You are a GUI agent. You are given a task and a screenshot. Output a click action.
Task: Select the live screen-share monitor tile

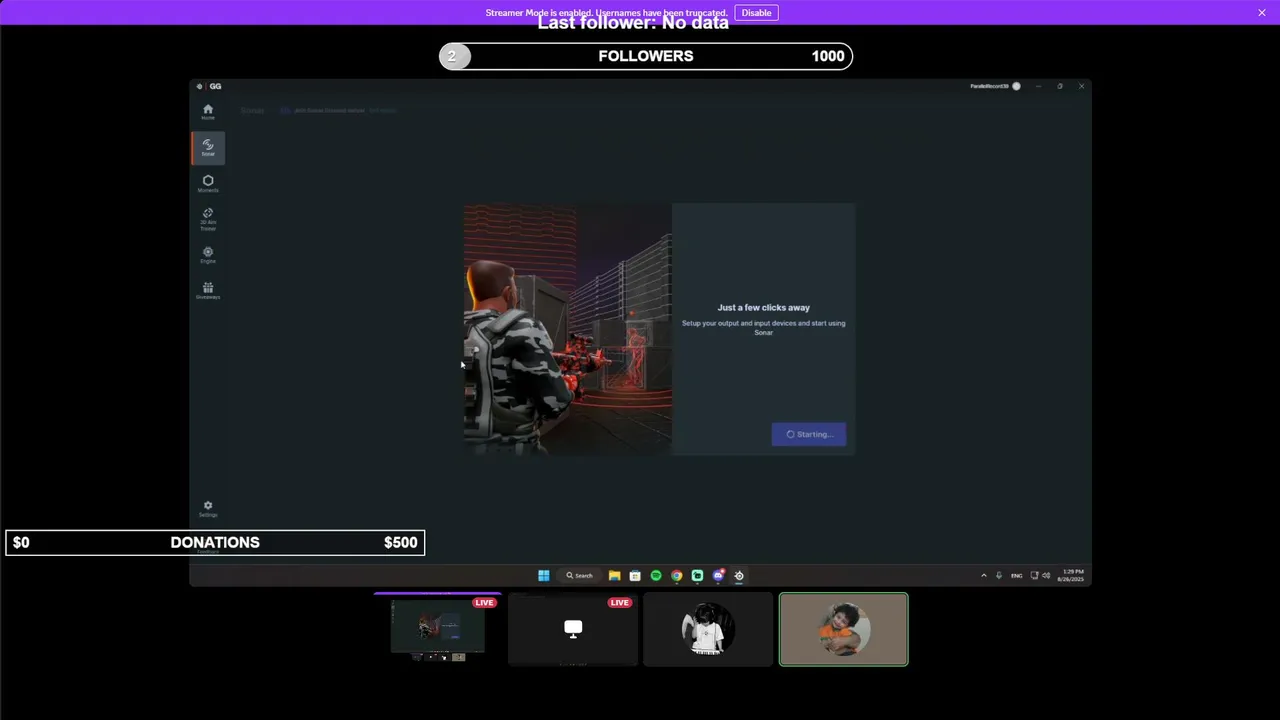click(x=573, y=629)
